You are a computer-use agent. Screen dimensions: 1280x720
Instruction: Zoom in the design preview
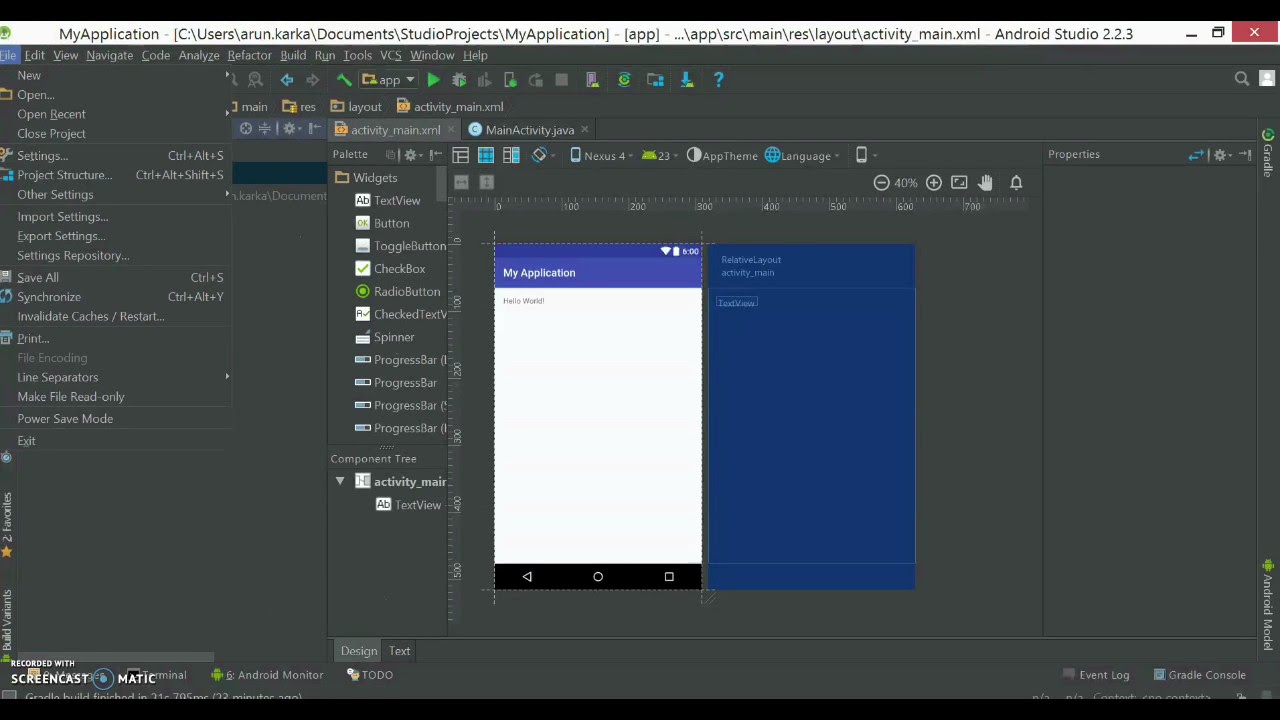click(933, 182)
